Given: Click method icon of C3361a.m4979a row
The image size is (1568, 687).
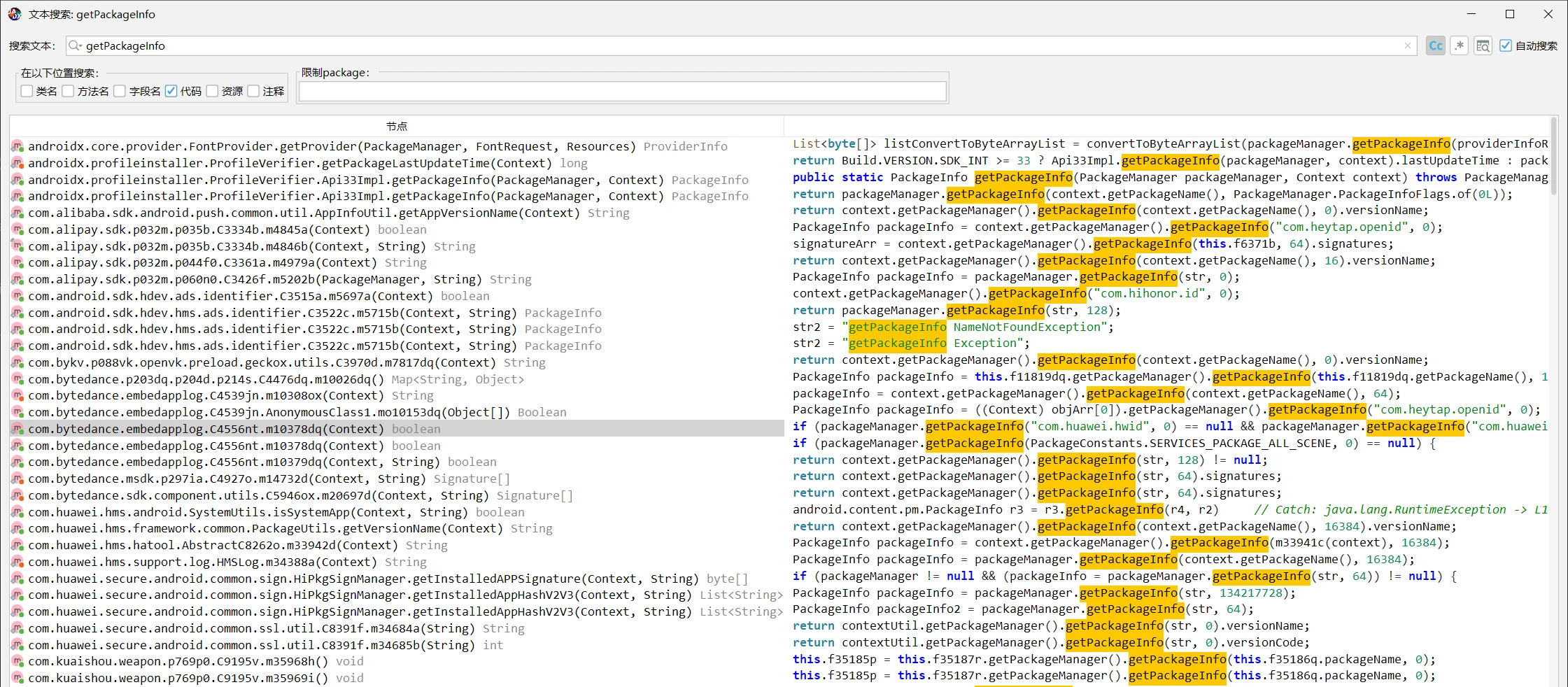Looking at the screenshot, I should click(17, 262).
